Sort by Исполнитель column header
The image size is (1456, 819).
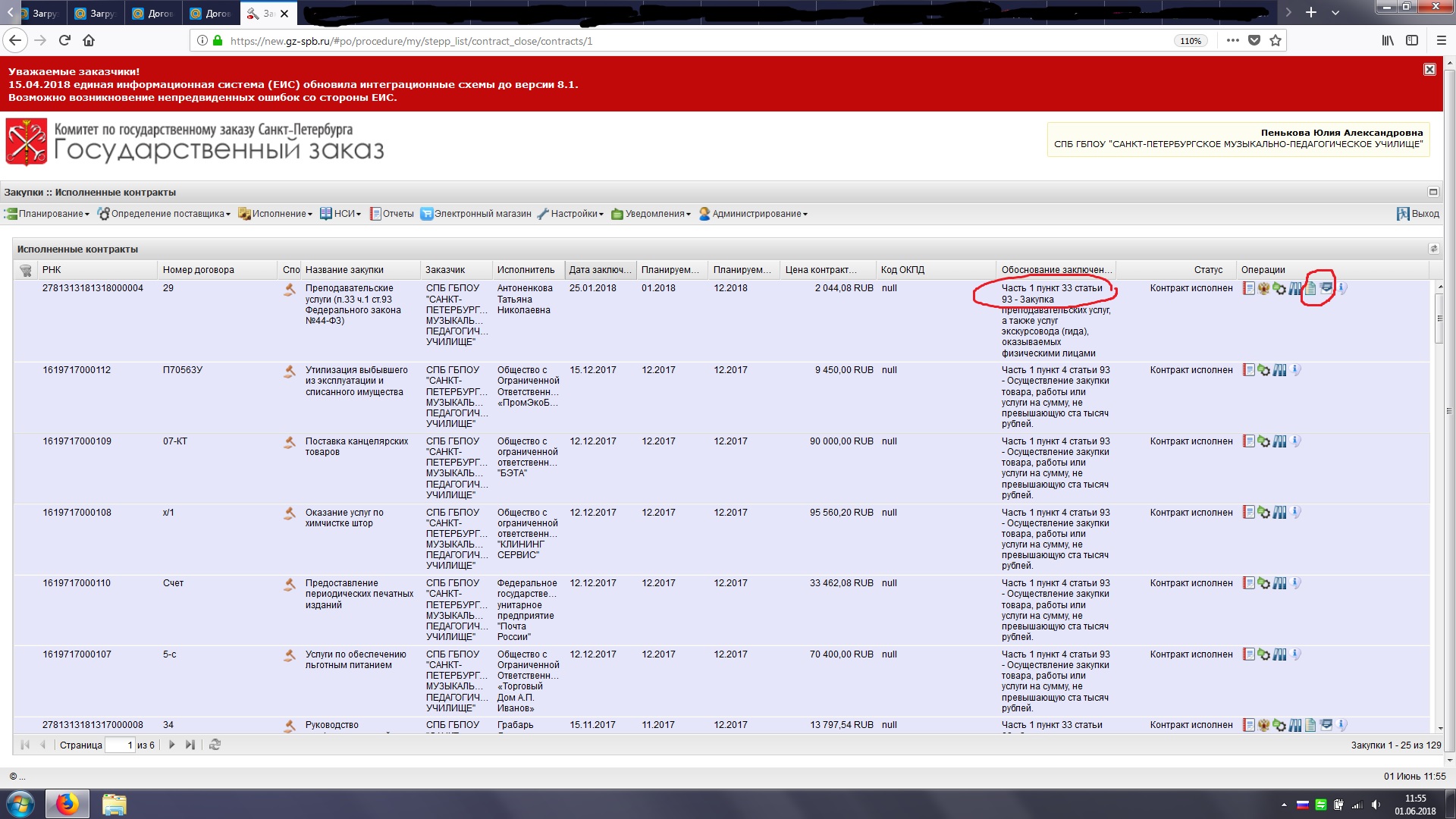click(x=528, y=270)
